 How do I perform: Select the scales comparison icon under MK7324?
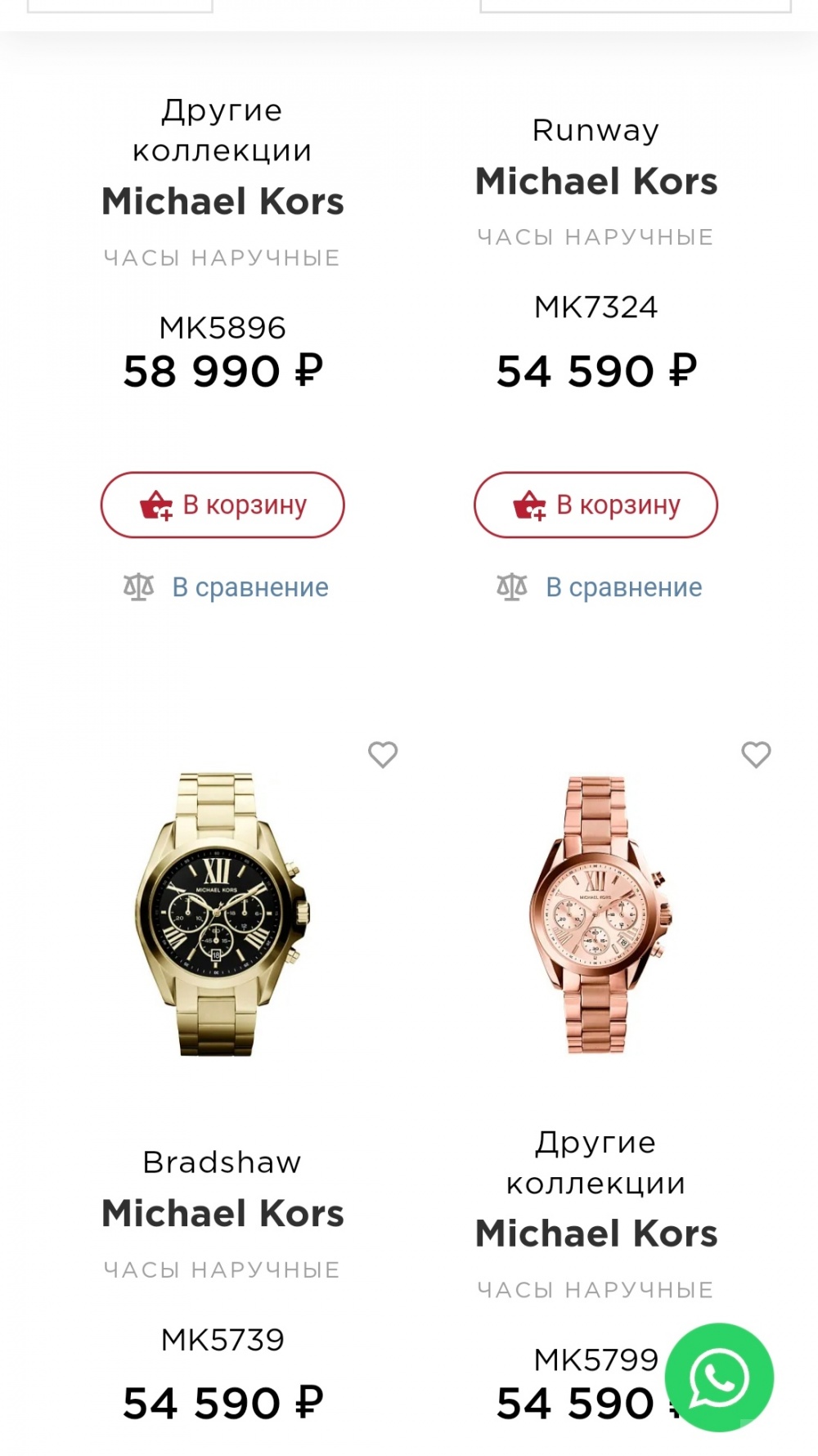(513, 586)
